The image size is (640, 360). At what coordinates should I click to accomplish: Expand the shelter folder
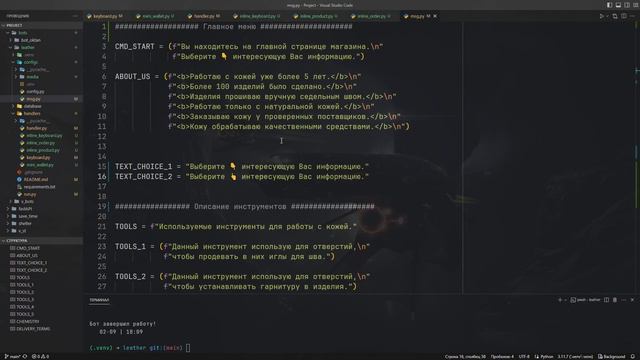(41, 223)
